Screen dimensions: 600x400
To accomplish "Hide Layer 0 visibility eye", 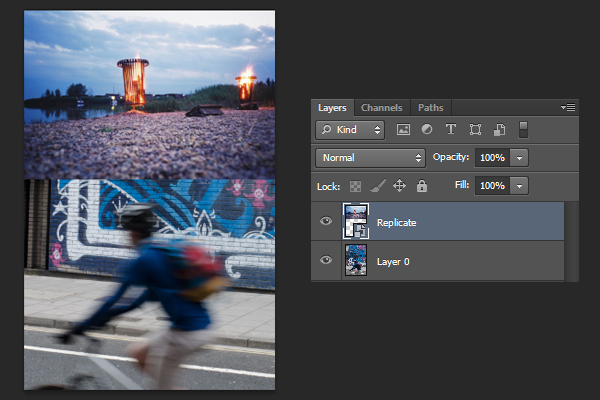I will (326, 260).
